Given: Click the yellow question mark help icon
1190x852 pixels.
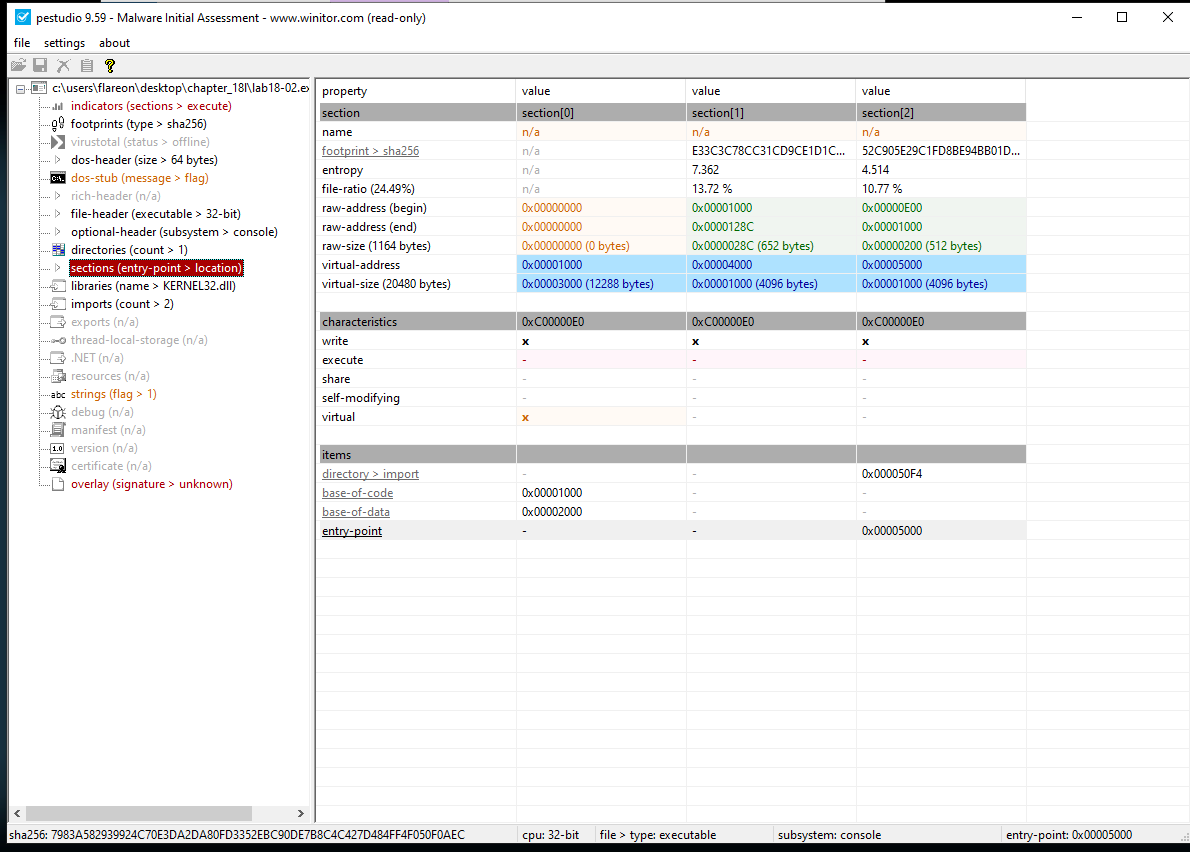Looking at the screenshot, I should tap(109, 66).
